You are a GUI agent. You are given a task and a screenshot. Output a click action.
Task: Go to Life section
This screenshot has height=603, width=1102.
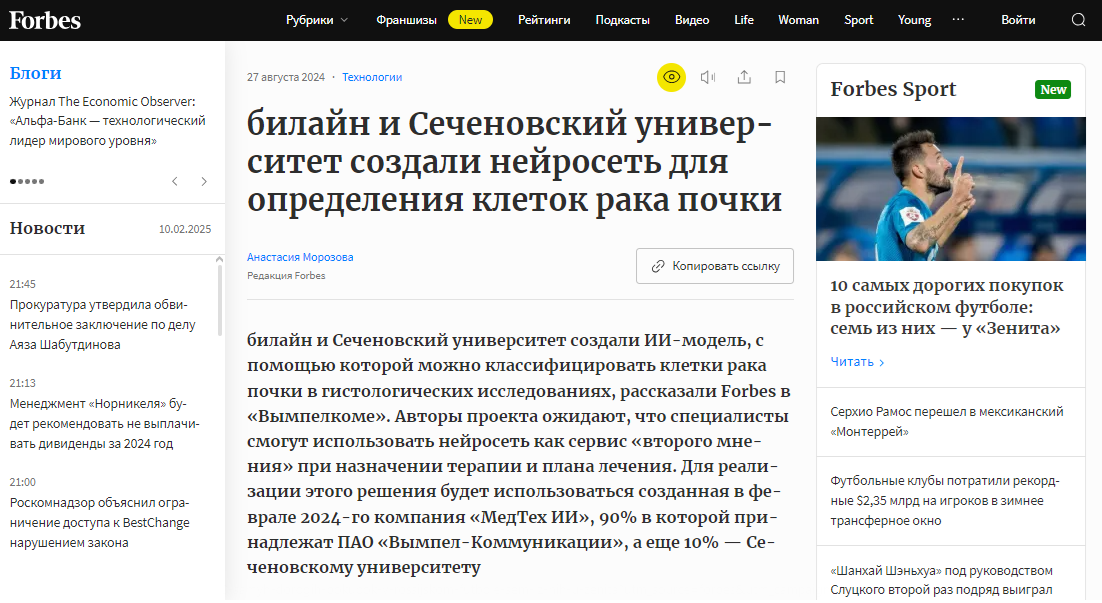pyautogui.click(x=744, y=20)
